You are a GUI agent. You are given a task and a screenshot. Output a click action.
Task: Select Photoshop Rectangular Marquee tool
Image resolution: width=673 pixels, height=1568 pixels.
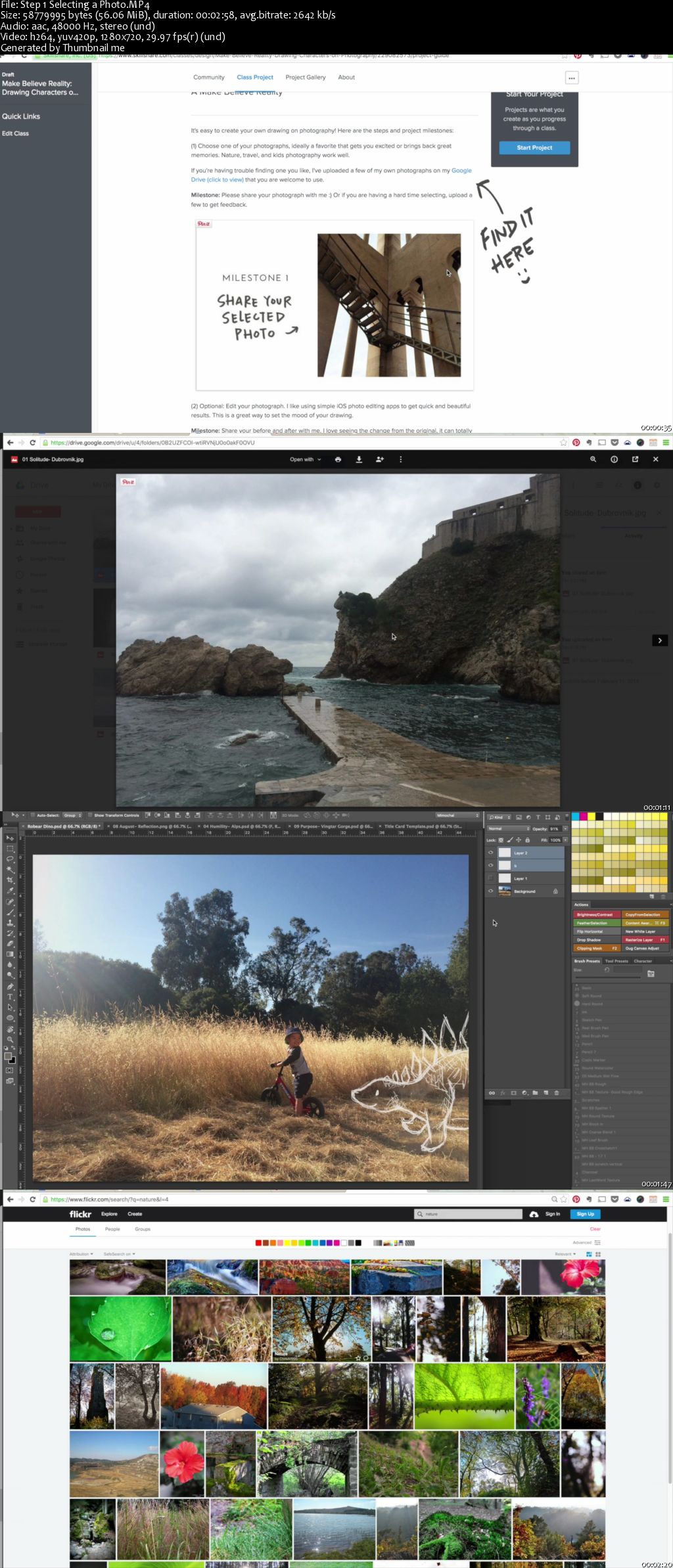[10, 849]
